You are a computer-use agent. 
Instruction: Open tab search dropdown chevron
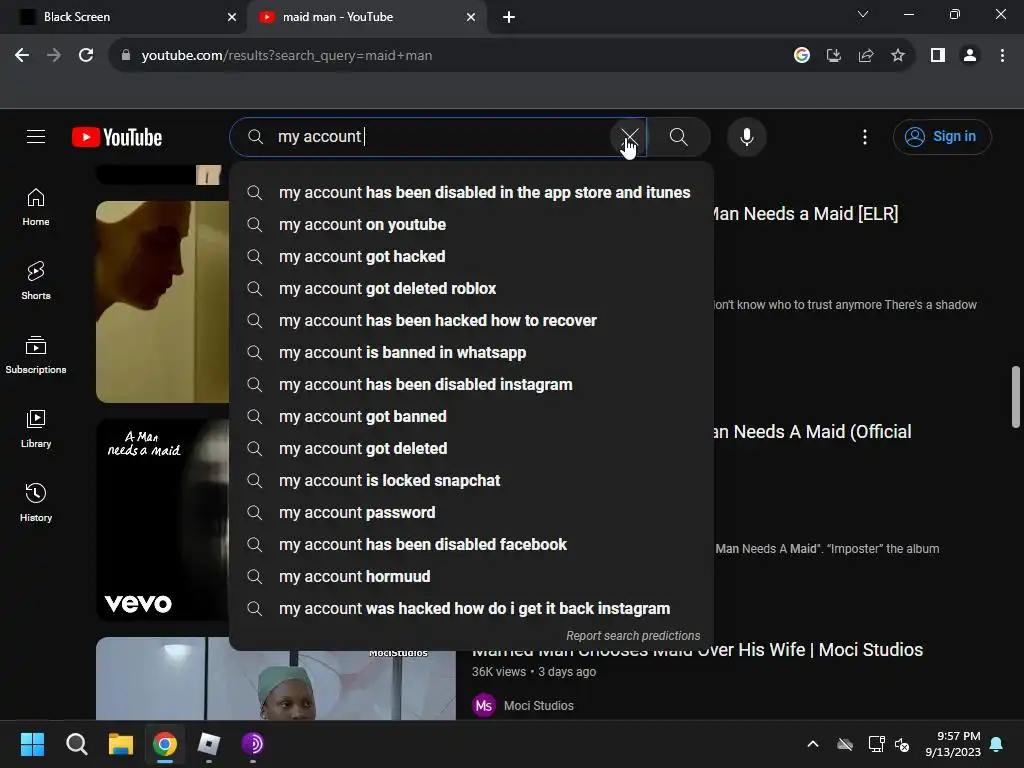click(863, 14)
